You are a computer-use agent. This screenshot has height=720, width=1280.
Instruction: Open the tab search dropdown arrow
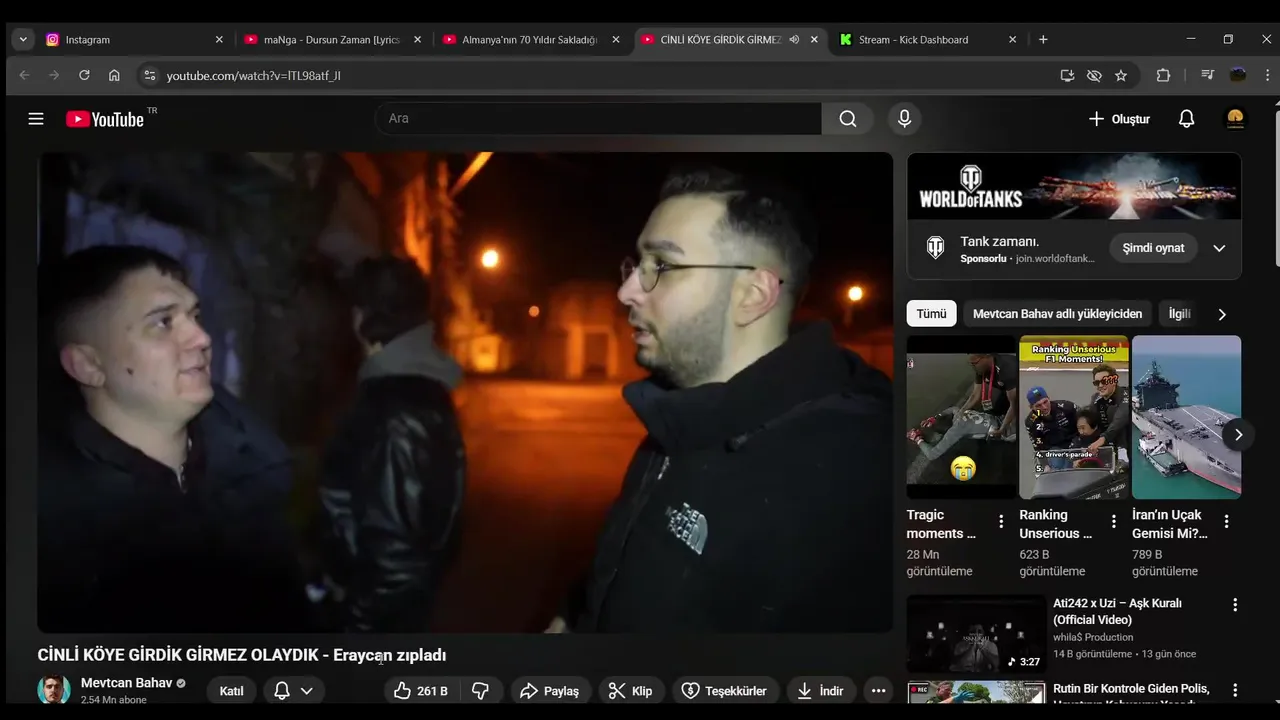click(x=23, y=40)
